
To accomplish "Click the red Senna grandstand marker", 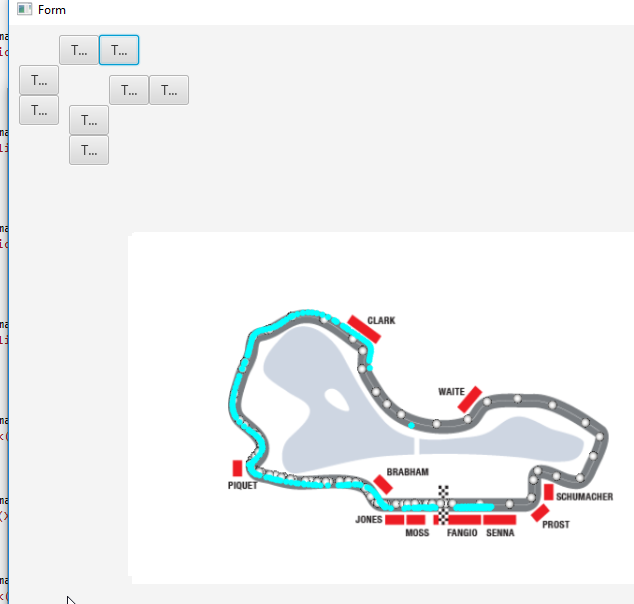I will (499, 520).
